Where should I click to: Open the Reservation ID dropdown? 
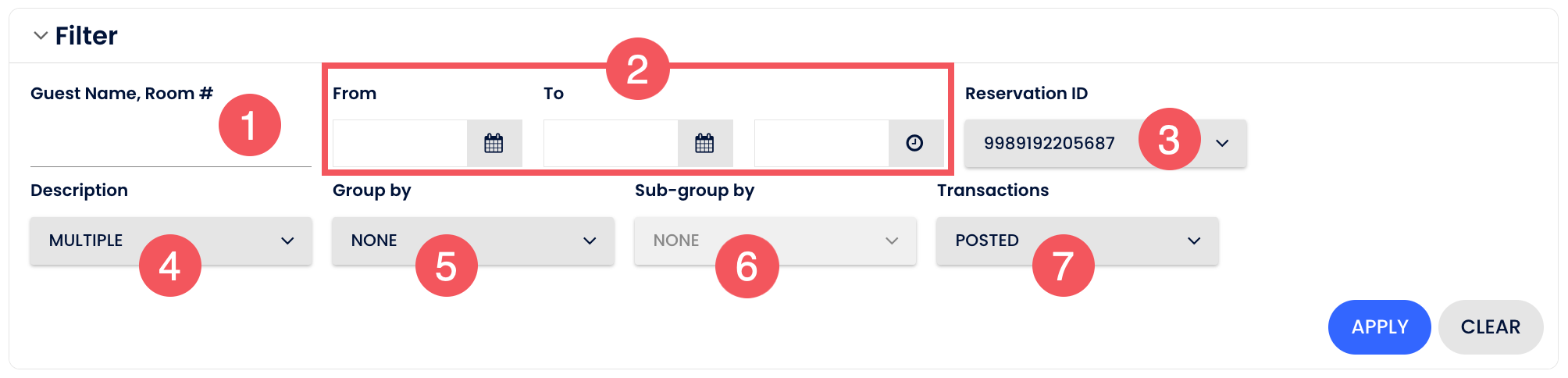pyautogui.click(x=1222, y=143)
